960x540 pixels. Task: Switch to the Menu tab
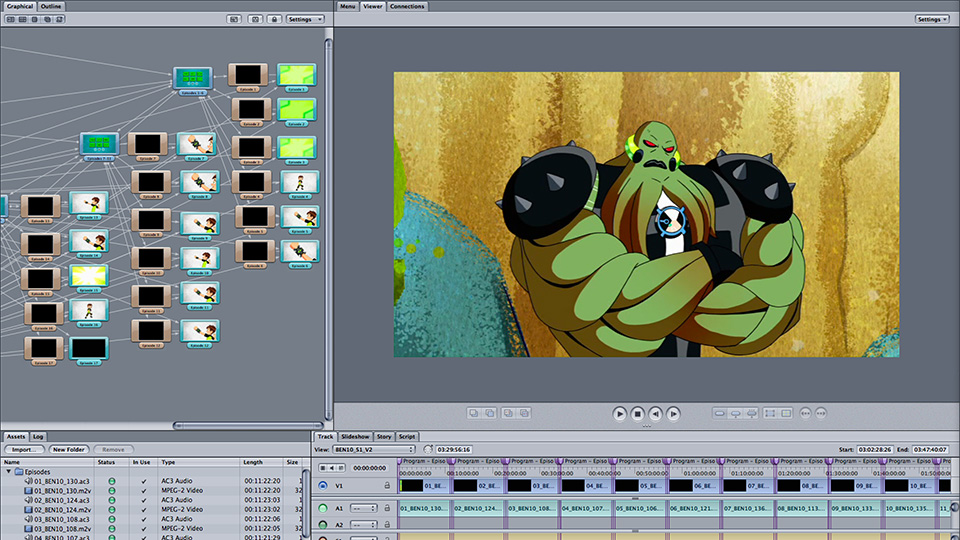(347, 6)
